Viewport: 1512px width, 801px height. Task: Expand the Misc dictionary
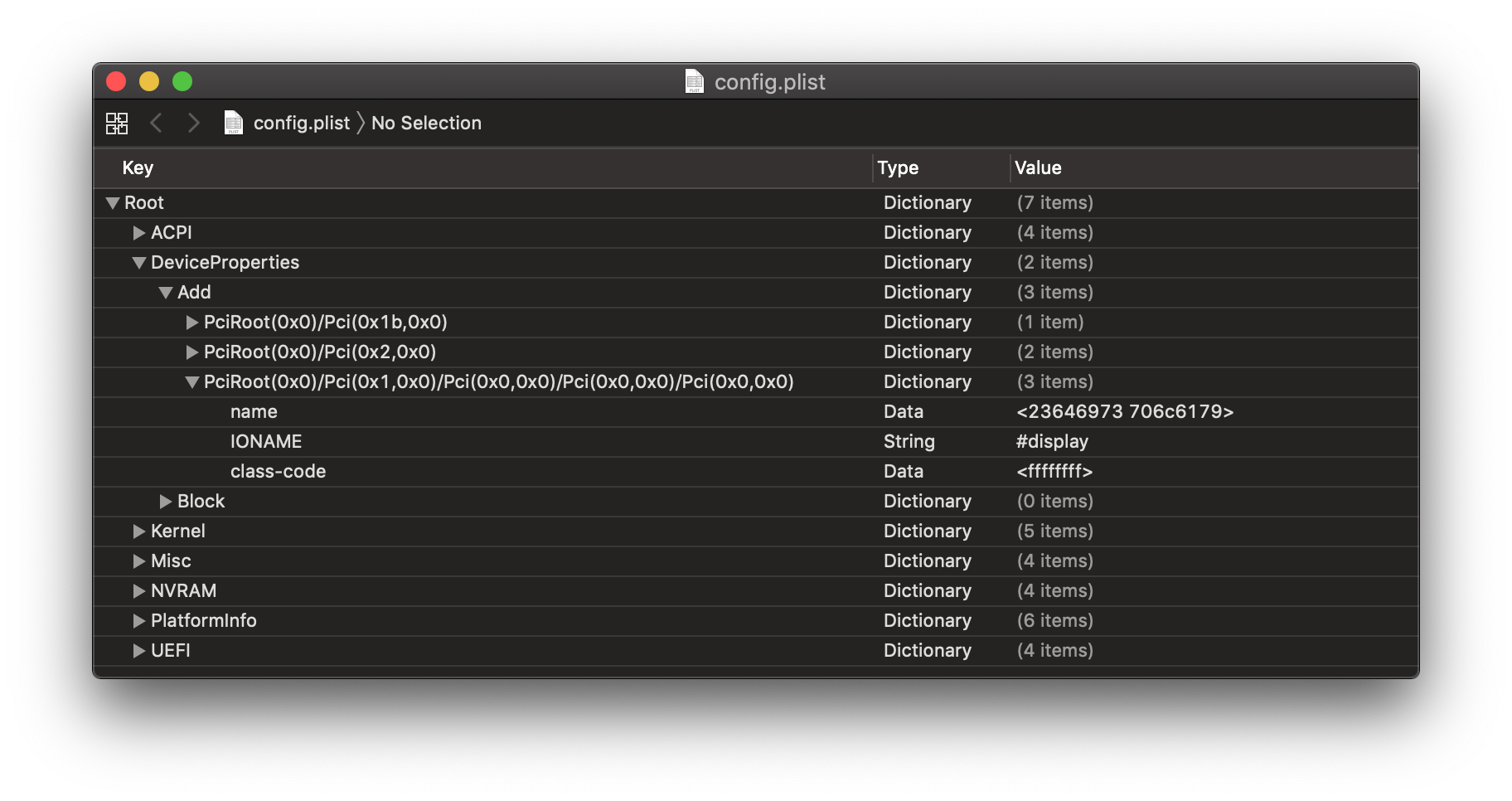pyautogui.click(x=139, y=561)
